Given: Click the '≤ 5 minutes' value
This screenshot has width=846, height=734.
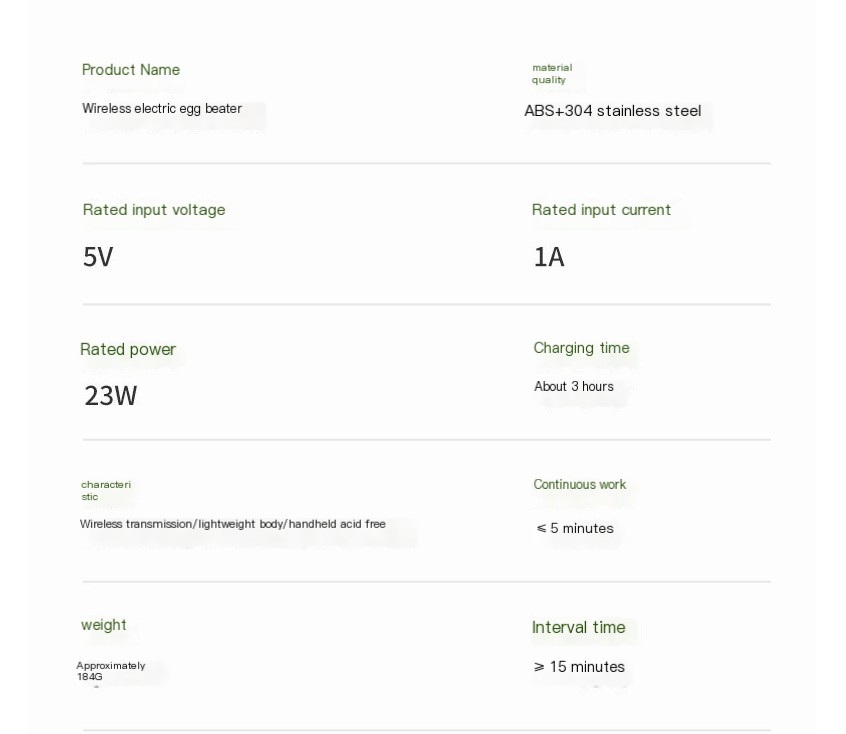Looking at the screenshot, I should coord(575,529).
